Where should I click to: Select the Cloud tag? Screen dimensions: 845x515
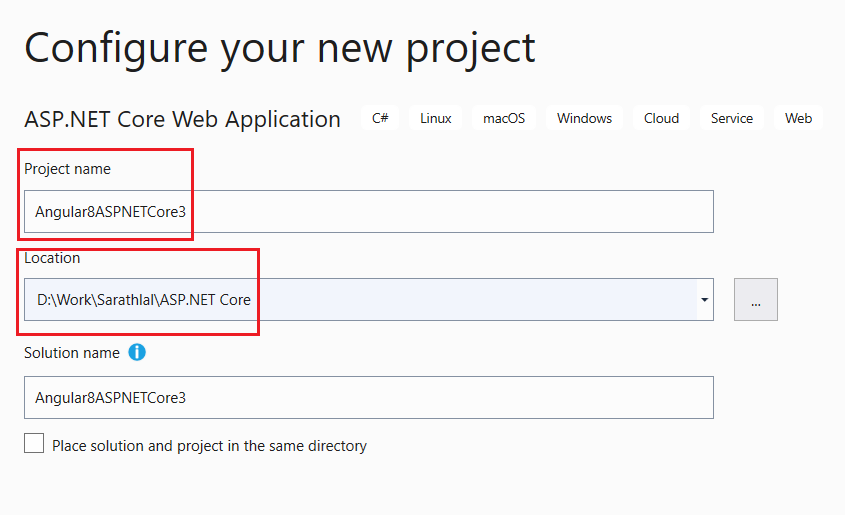pyautogui.click(x=661, y=118)
